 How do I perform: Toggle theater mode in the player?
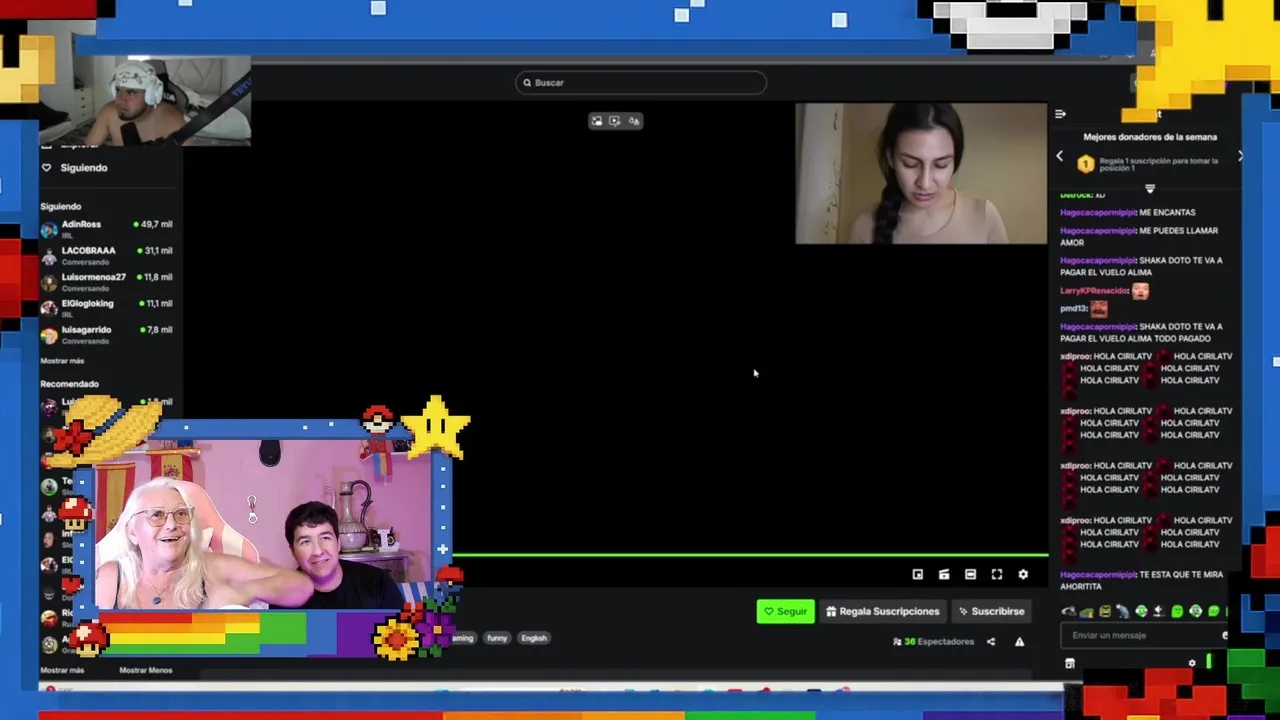click(x=970, y=574)
